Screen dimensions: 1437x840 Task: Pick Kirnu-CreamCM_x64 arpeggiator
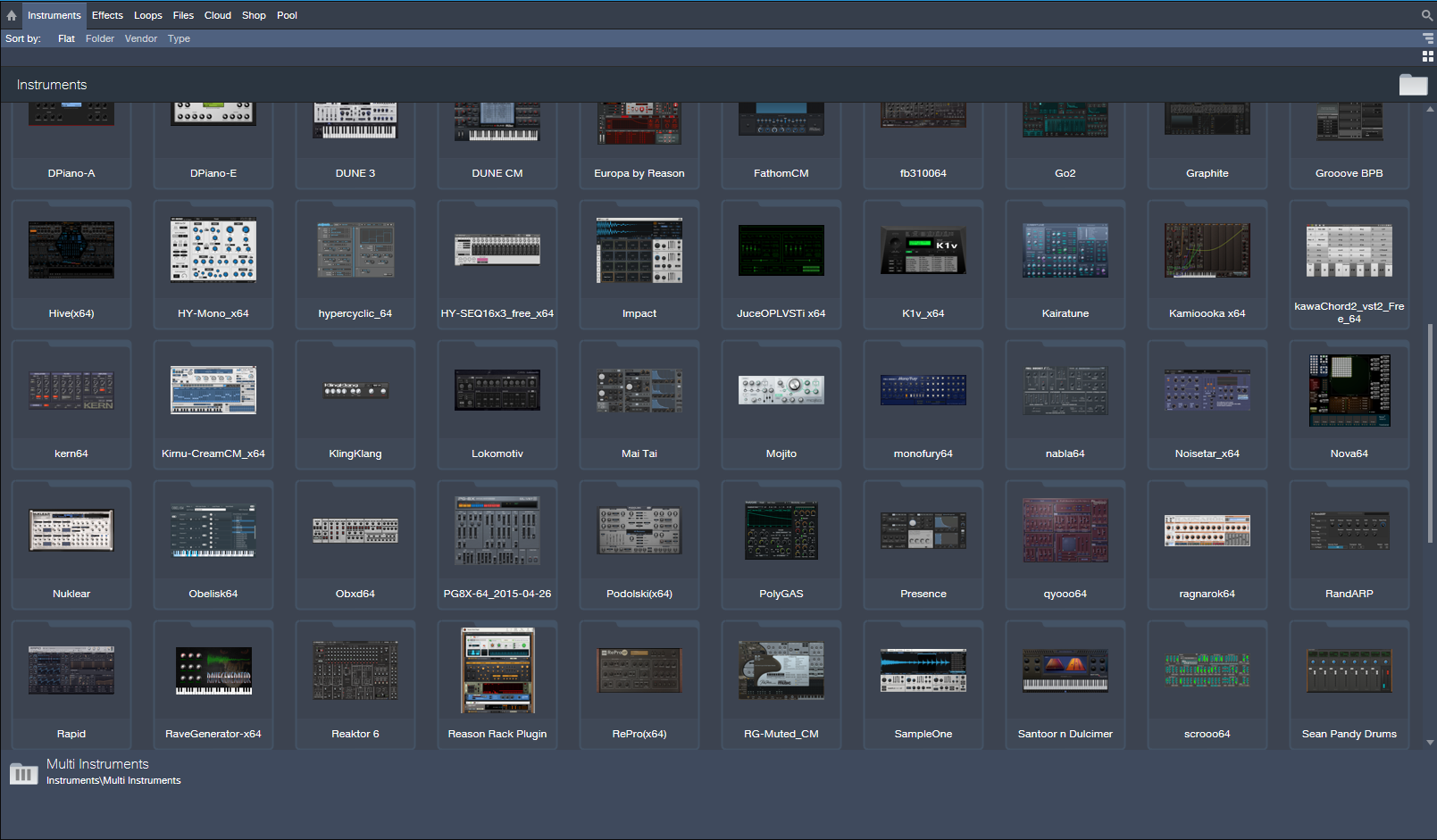pos(213,405)
